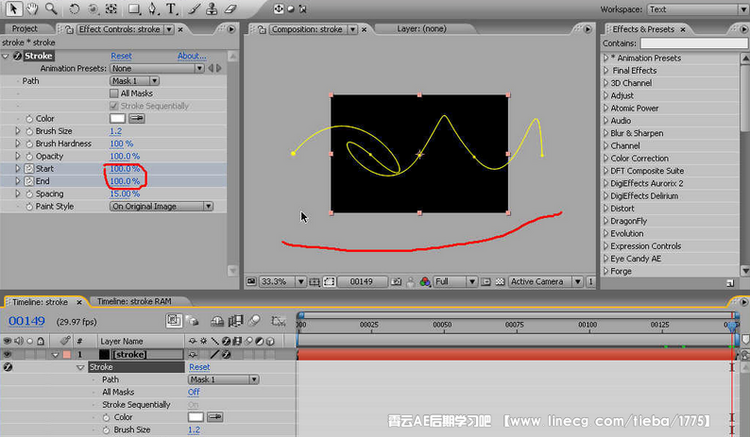
Task: Toggle the Start property stopwatch
Action: click(x=29, y=168)
